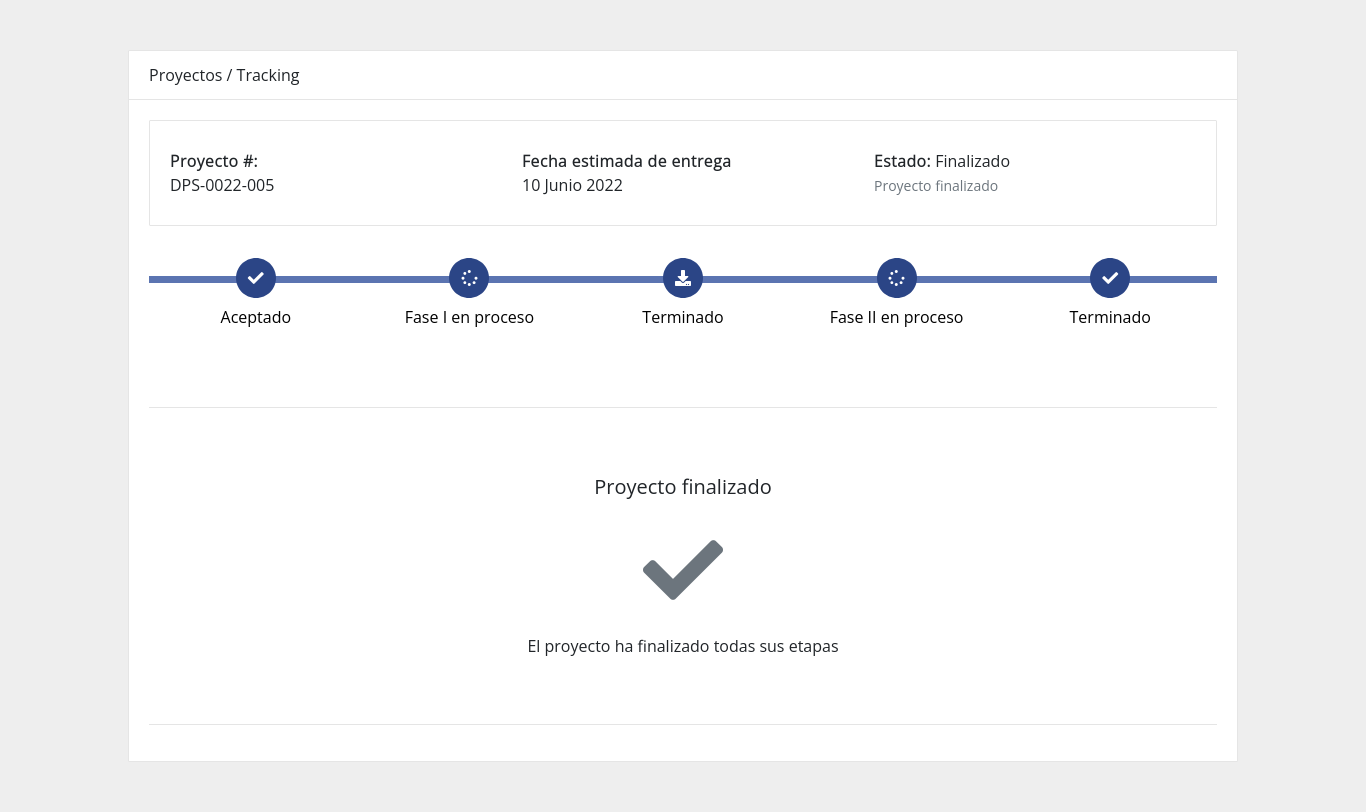Screen dimensions: 1366x812
Task: Expand the project info card DPS-0022-005
Action: click(x=222, y=185)
